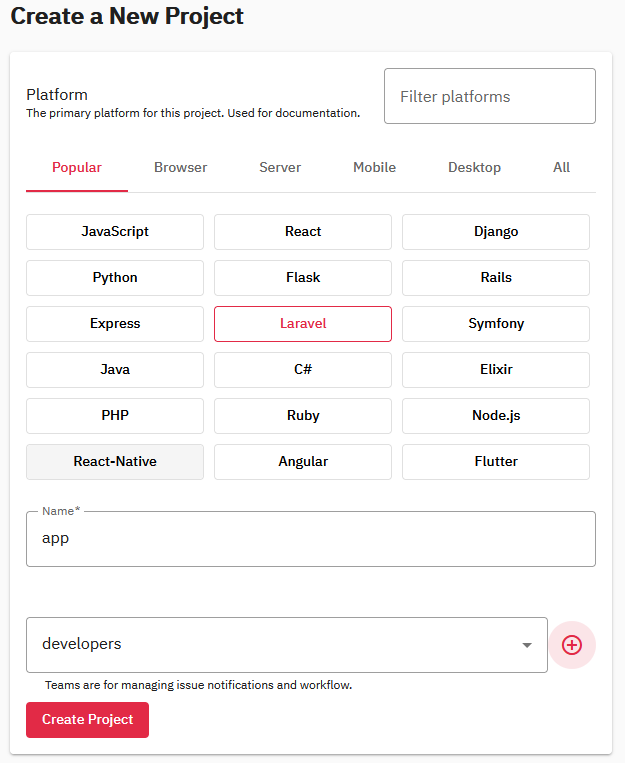Viewport: 625px width, 763px height.
Task: Open the developers team dropdown
Action: tap(287, 645)
